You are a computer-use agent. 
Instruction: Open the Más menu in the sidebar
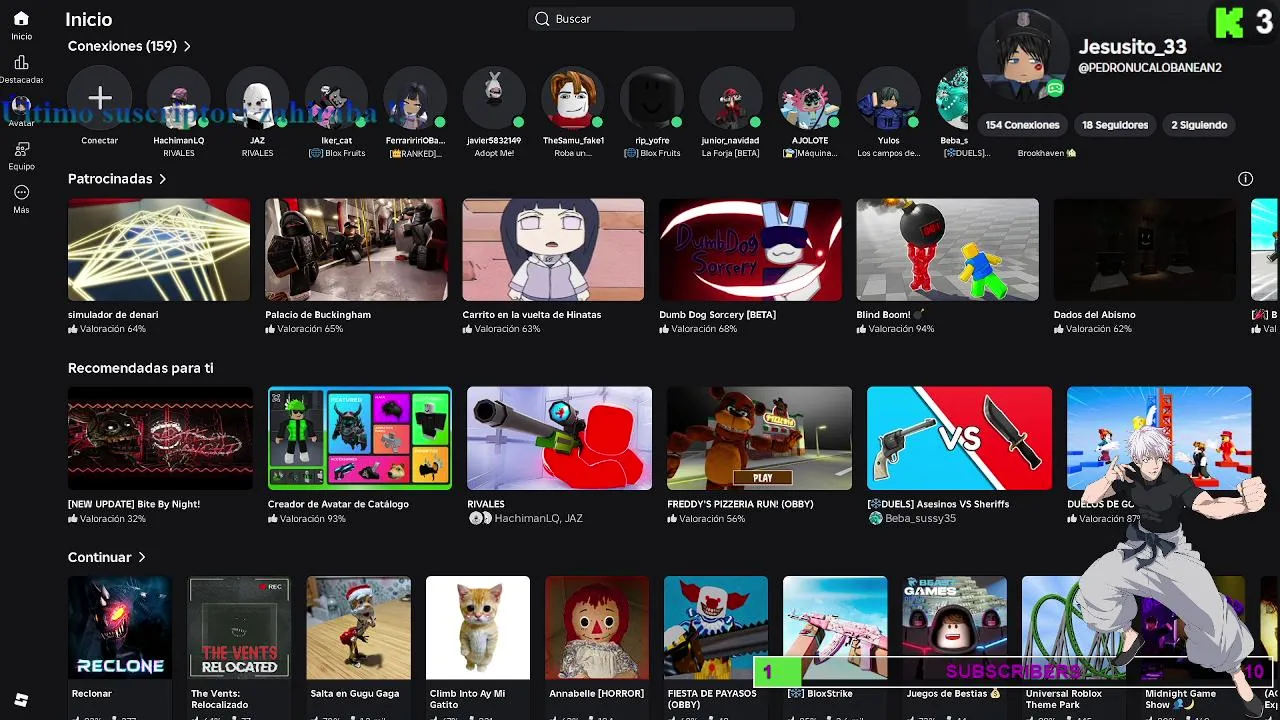tap(21, 192)
